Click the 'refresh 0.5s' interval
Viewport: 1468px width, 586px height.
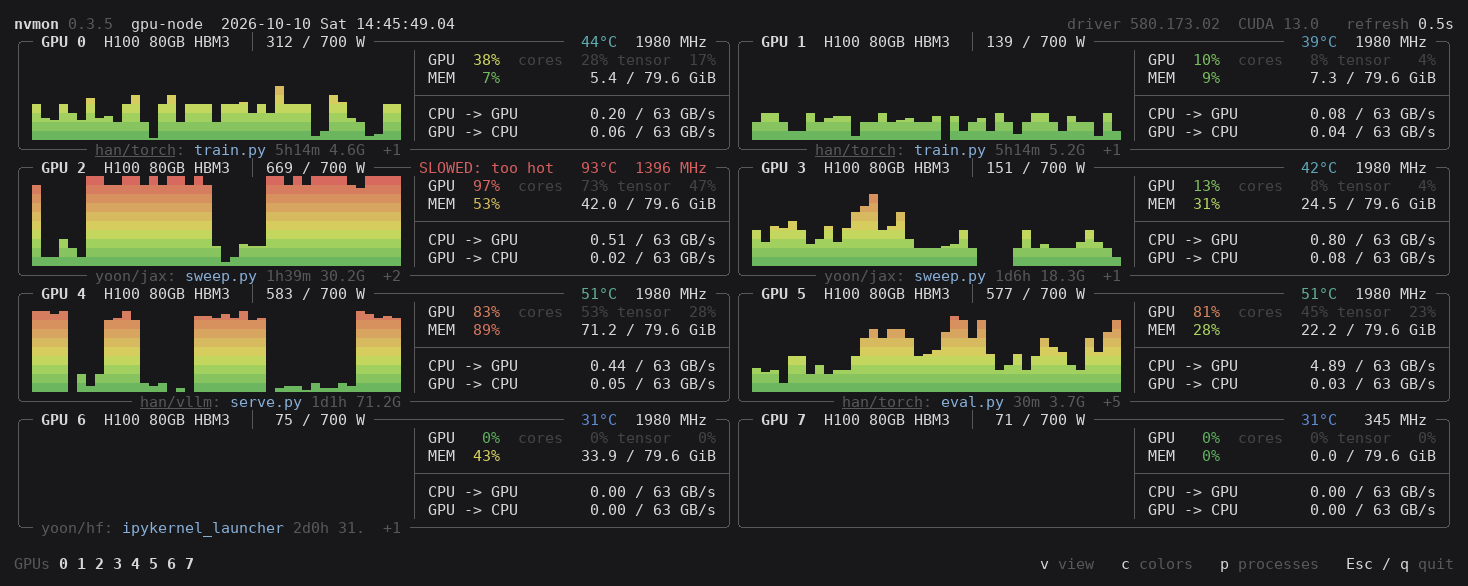tap(1400, 24)
